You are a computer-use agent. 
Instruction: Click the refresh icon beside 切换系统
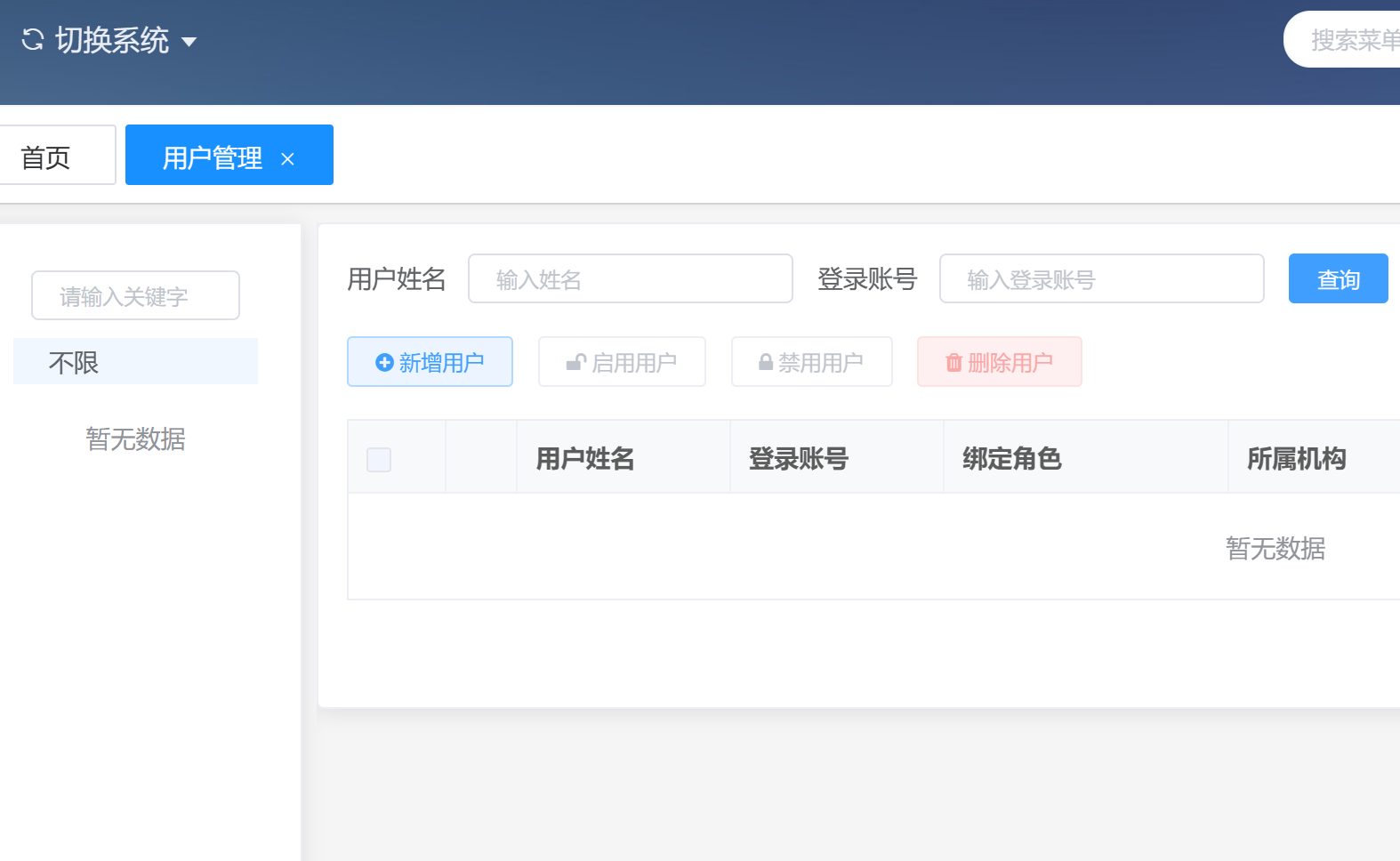coord(33,40)
